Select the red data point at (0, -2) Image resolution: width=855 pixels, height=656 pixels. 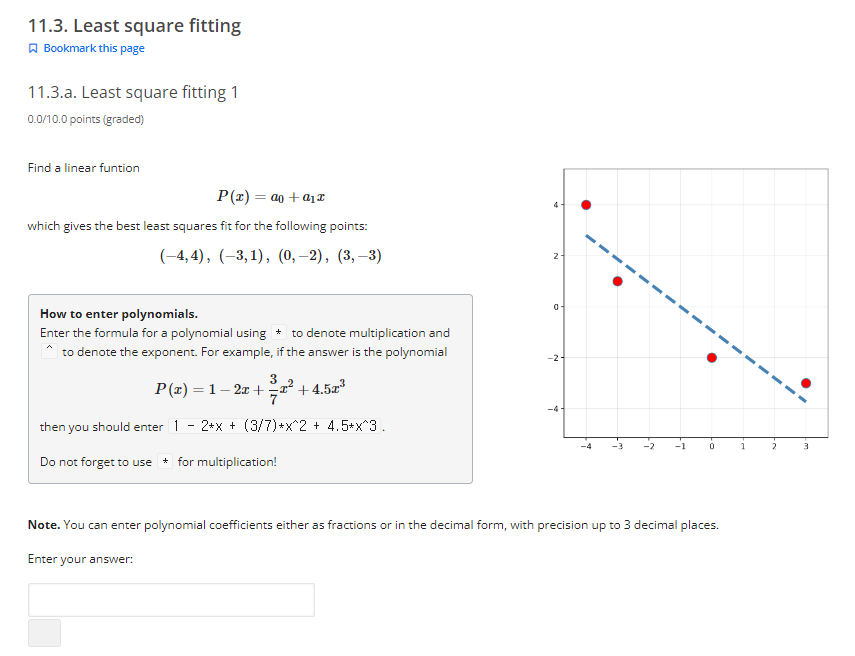(x=711, y=356)
